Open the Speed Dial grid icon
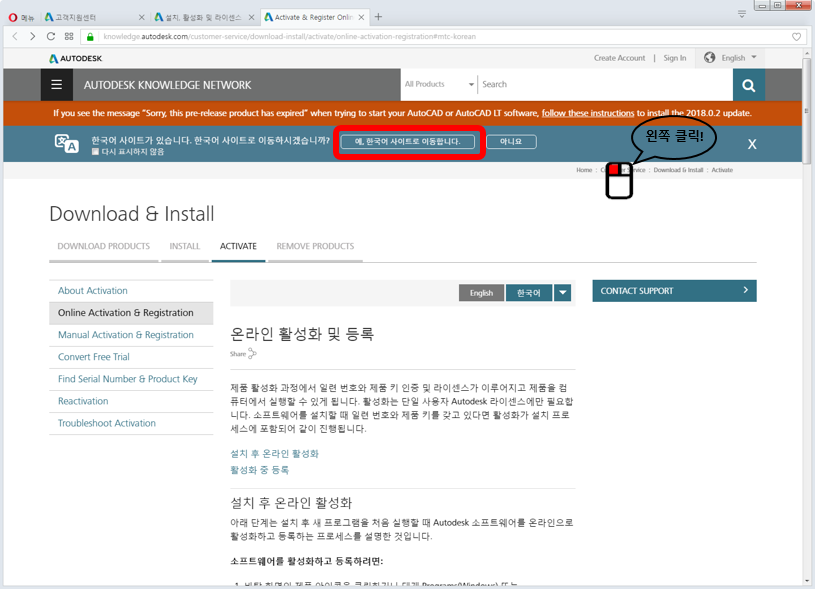 pos(69,36)
